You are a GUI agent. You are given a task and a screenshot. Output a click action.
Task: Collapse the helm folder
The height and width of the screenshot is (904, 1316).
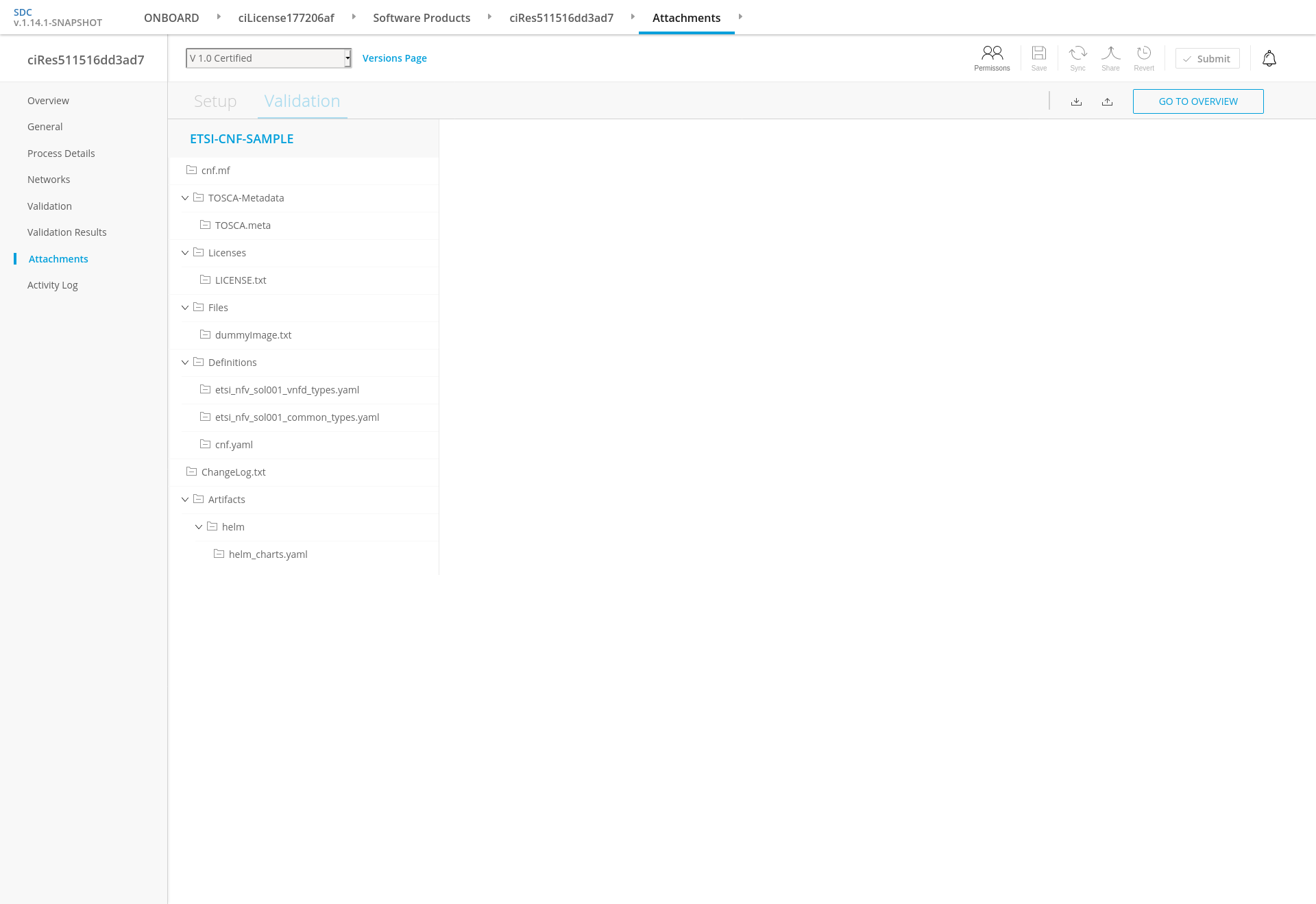point(199,527)
